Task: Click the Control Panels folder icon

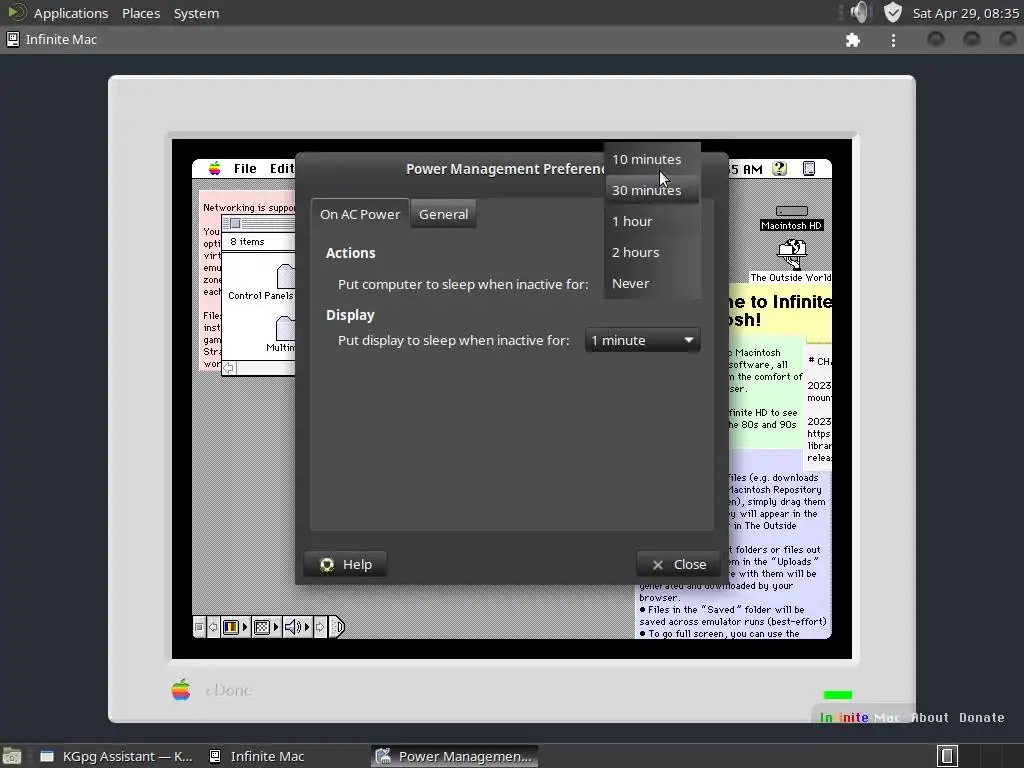Action: pyautogui.click(x=285, y=276)
